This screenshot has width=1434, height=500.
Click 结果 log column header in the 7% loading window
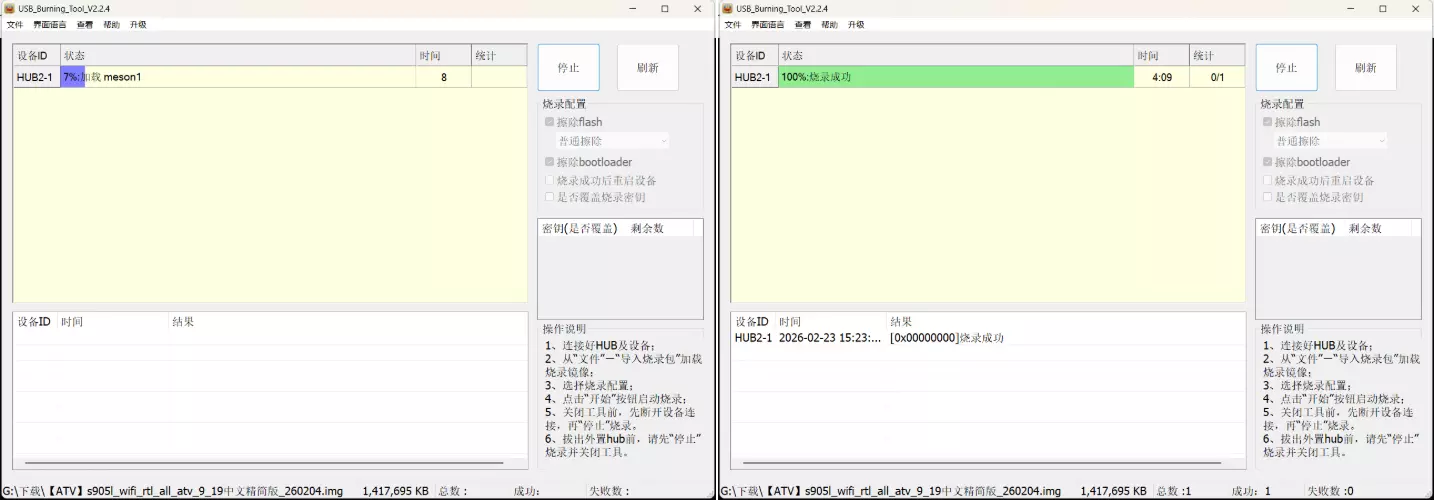pos(183,322)
